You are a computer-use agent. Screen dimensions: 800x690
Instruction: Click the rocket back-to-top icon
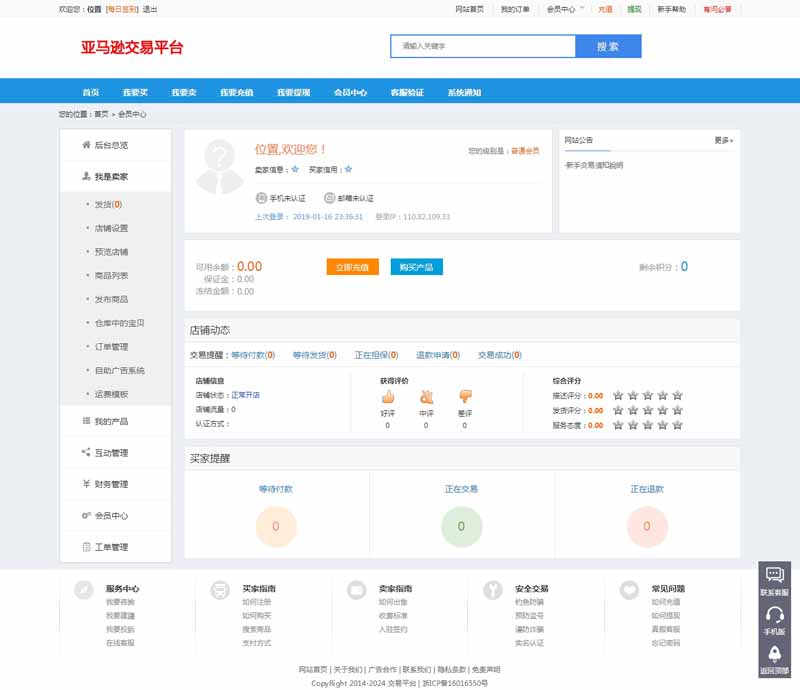(x=774, y=654)
